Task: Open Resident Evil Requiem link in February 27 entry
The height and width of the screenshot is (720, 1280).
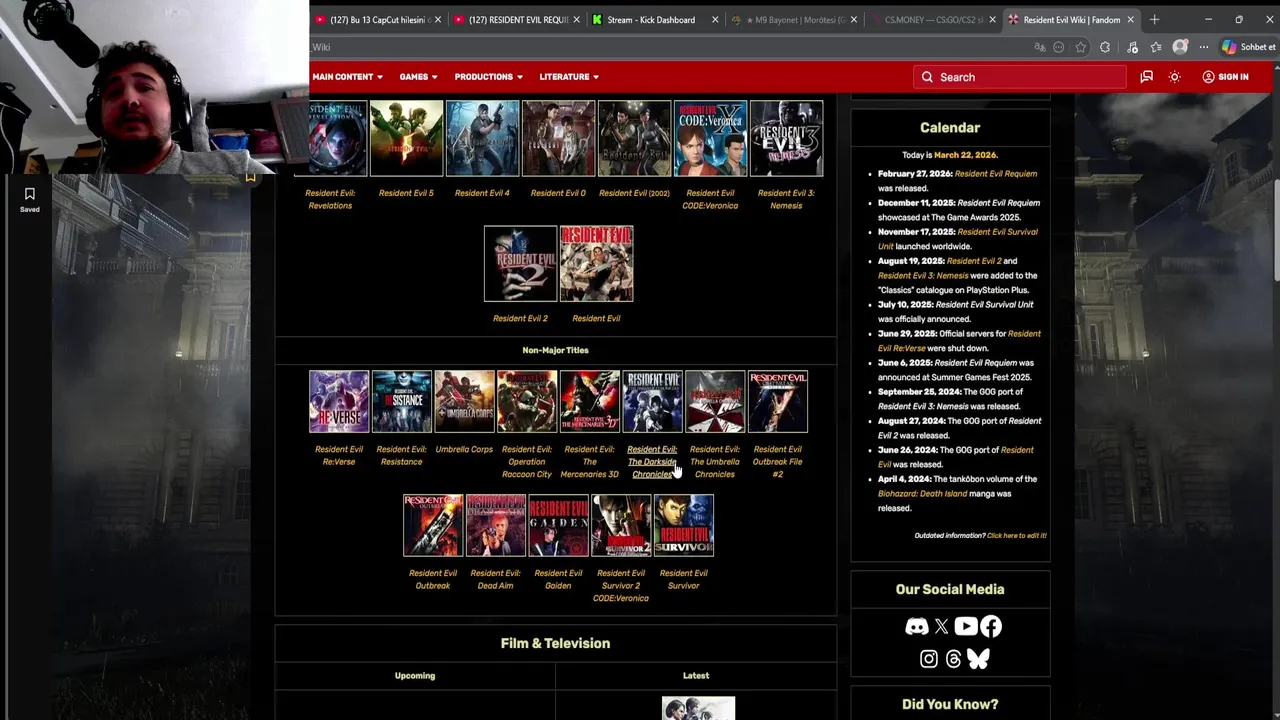Action: click(996, 173)
